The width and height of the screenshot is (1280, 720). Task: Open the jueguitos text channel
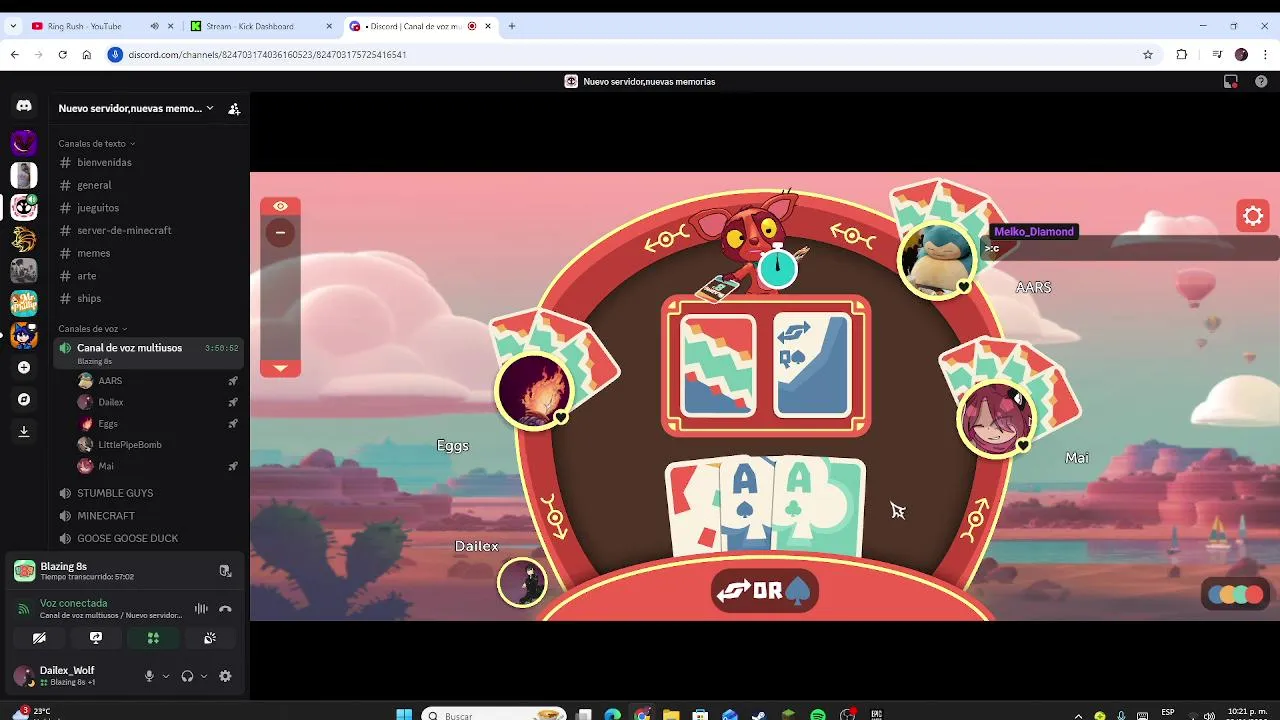point(148,208)
